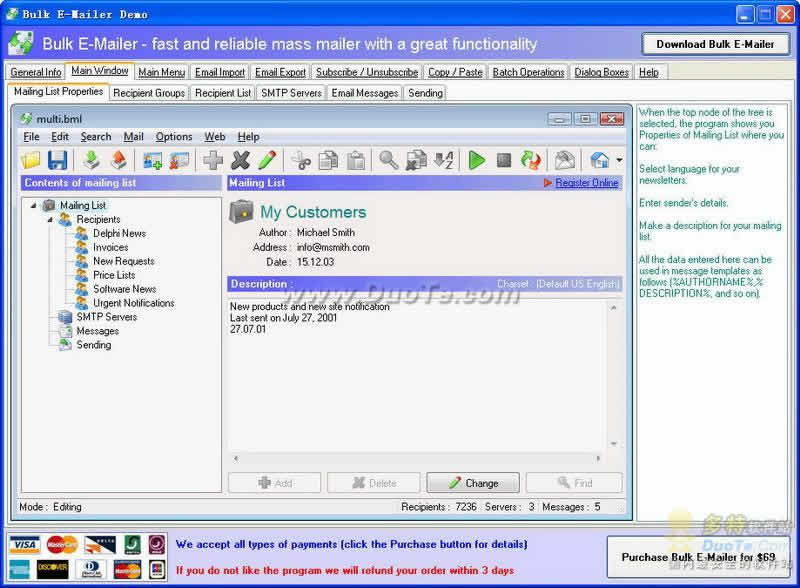Click the Resend green-orange arrows icon
Screen dimensions: 800x588
[531, 160]
